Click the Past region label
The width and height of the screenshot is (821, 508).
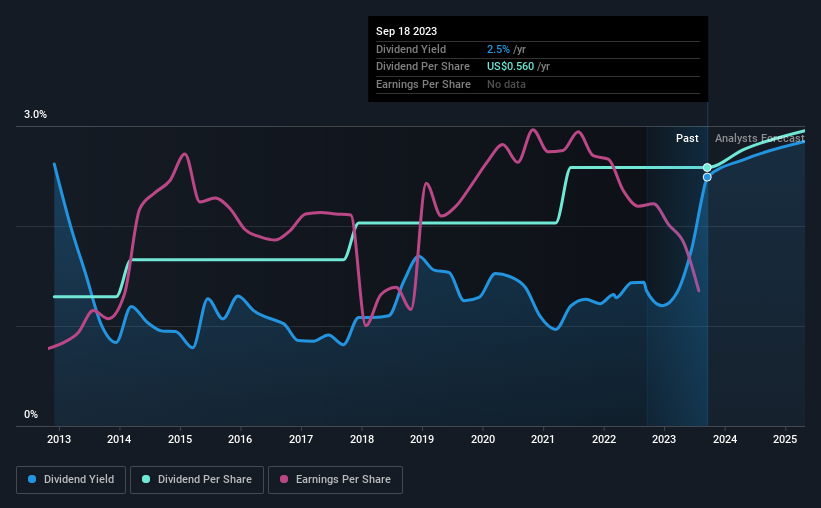[687, 138]
